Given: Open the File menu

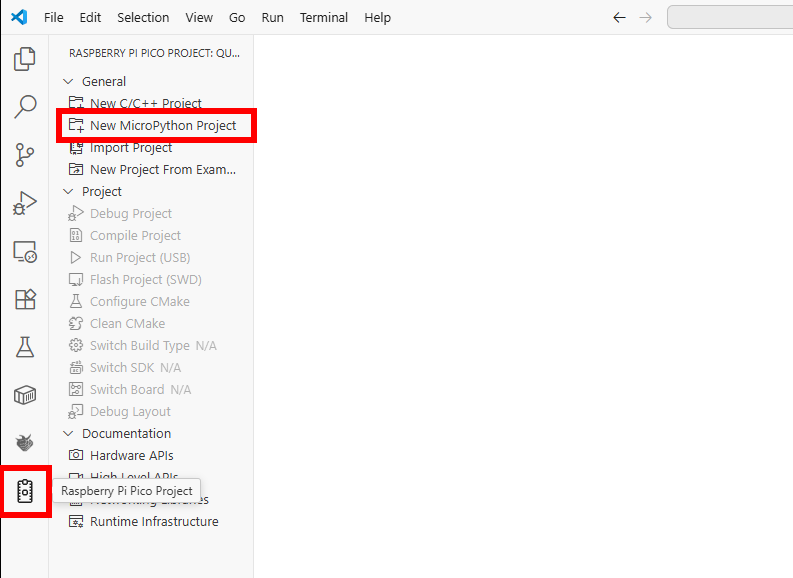Looking at the screenshot, I should coord(54,18).
